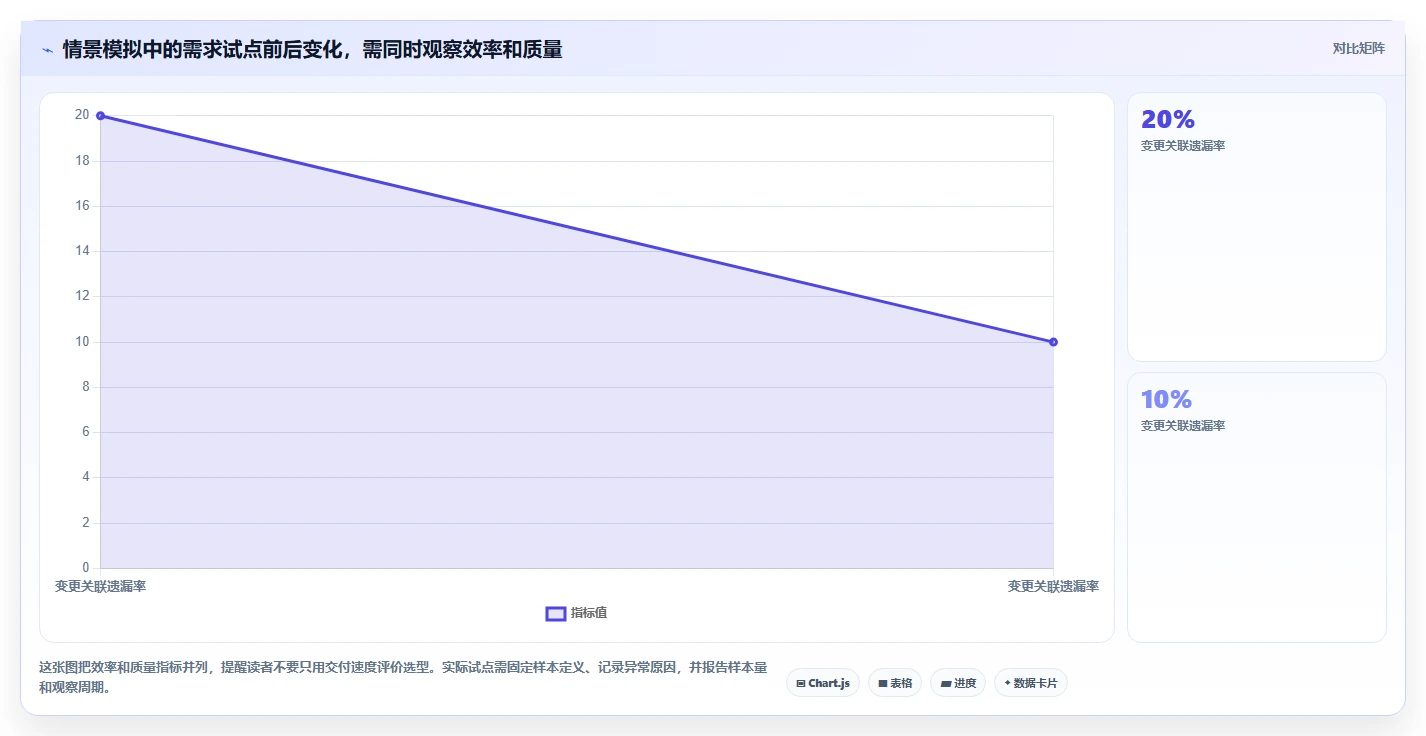Click the chart data point at value 10
1426x736 pixels.
1053,342
